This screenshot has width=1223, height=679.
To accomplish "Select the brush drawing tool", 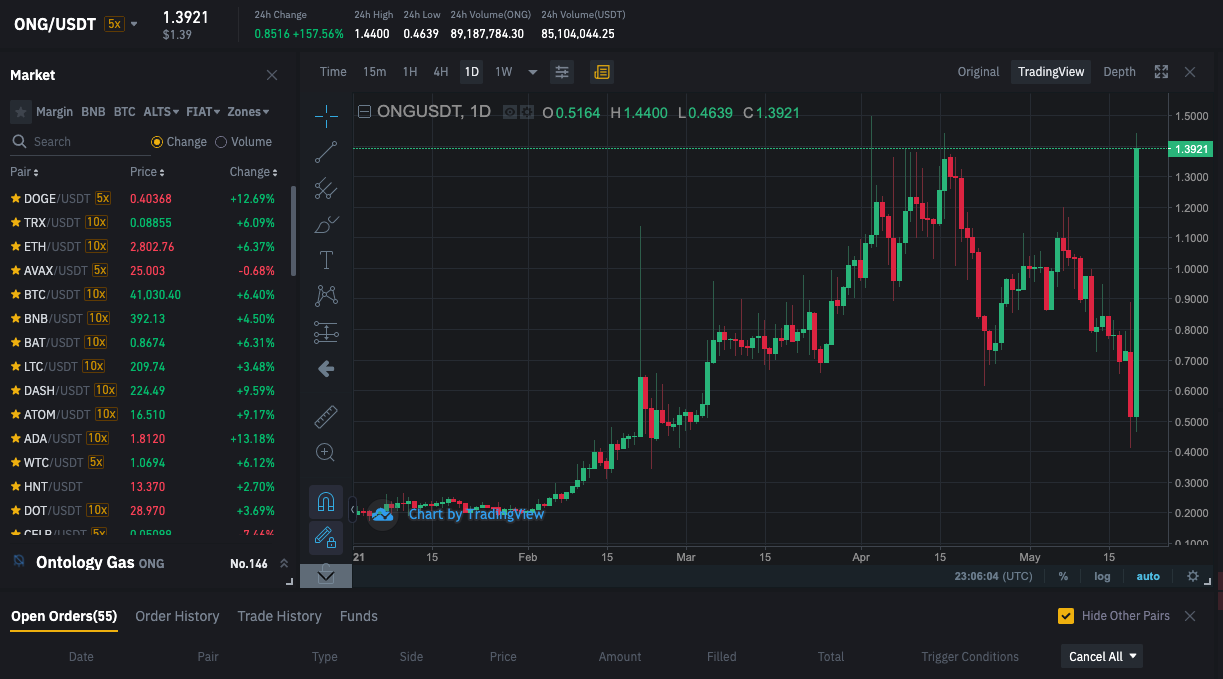I will [x=326, y=224].
